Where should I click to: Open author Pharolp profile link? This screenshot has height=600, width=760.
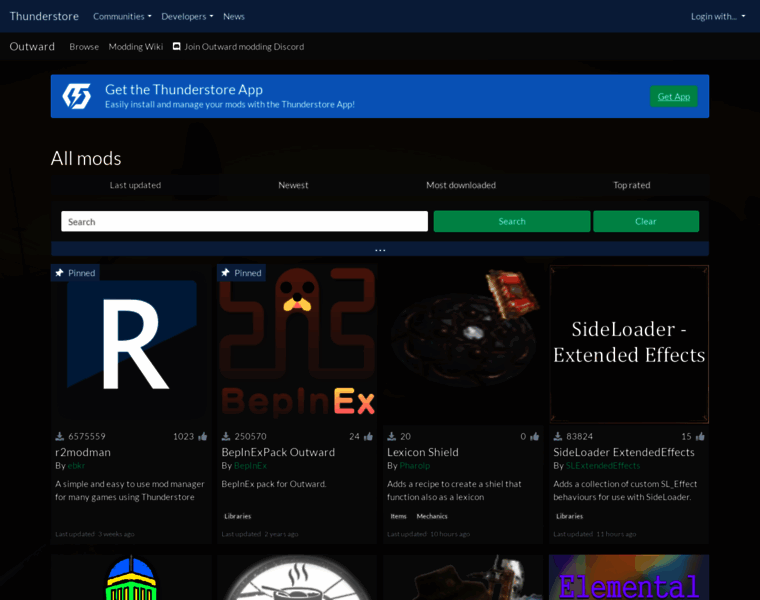coord(414,466)
